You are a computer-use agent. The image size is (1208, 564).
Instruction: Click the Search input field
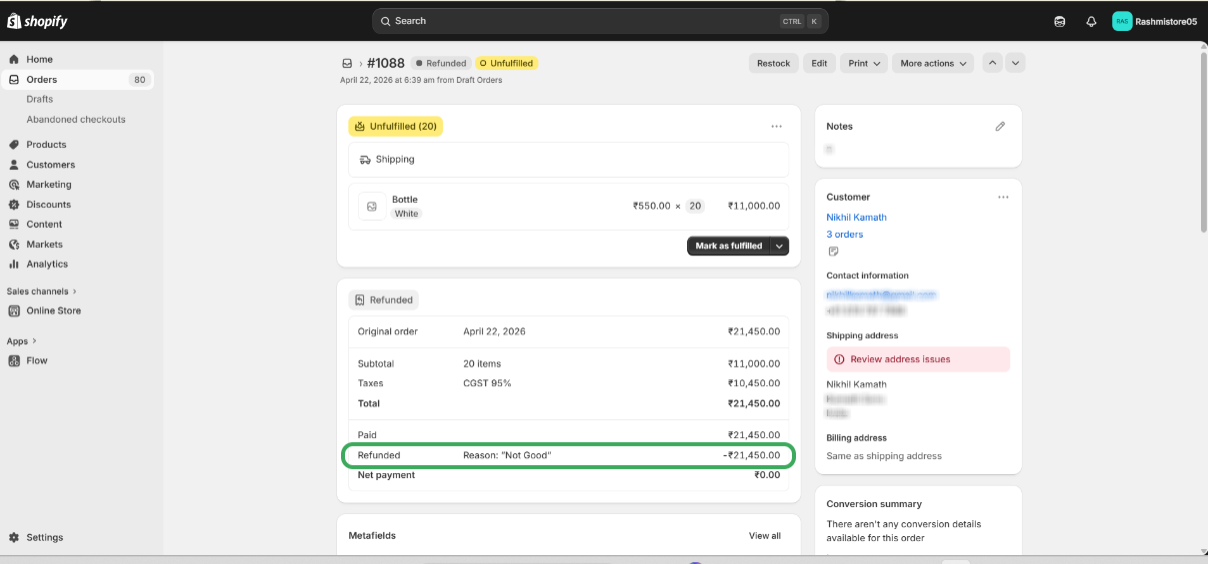pyautogui.click(x=580, y=21)
